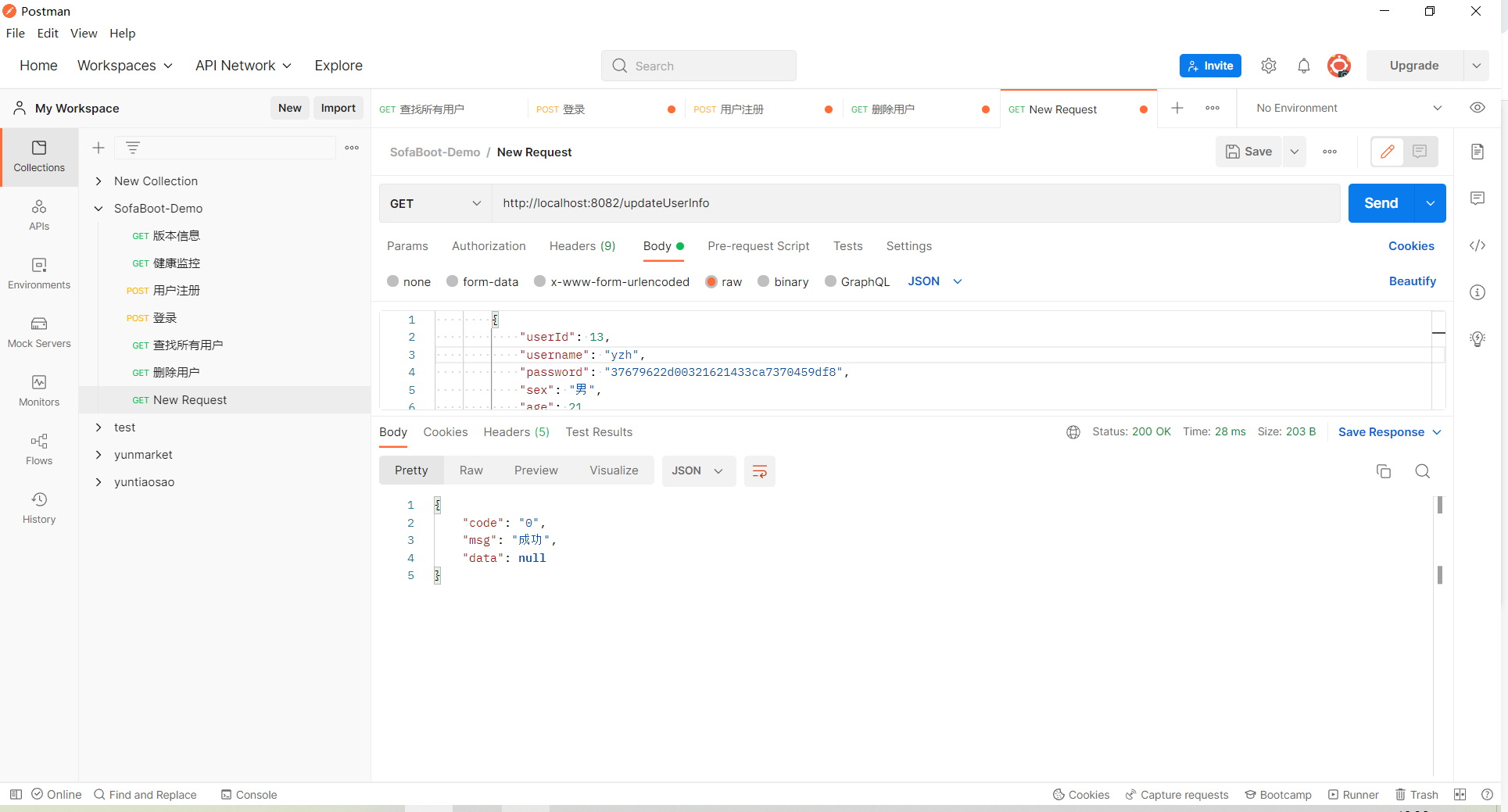Switch to the Flows sidebar panel

click(x=38, y=449)
